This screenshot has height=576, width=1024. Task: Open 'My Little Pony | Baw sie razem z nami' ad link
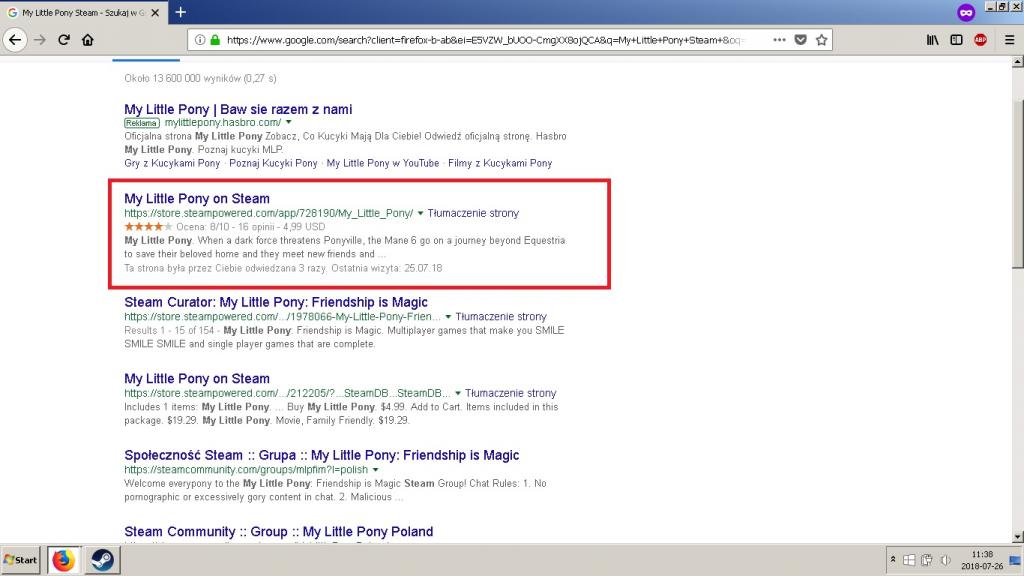tap(238, 109)
